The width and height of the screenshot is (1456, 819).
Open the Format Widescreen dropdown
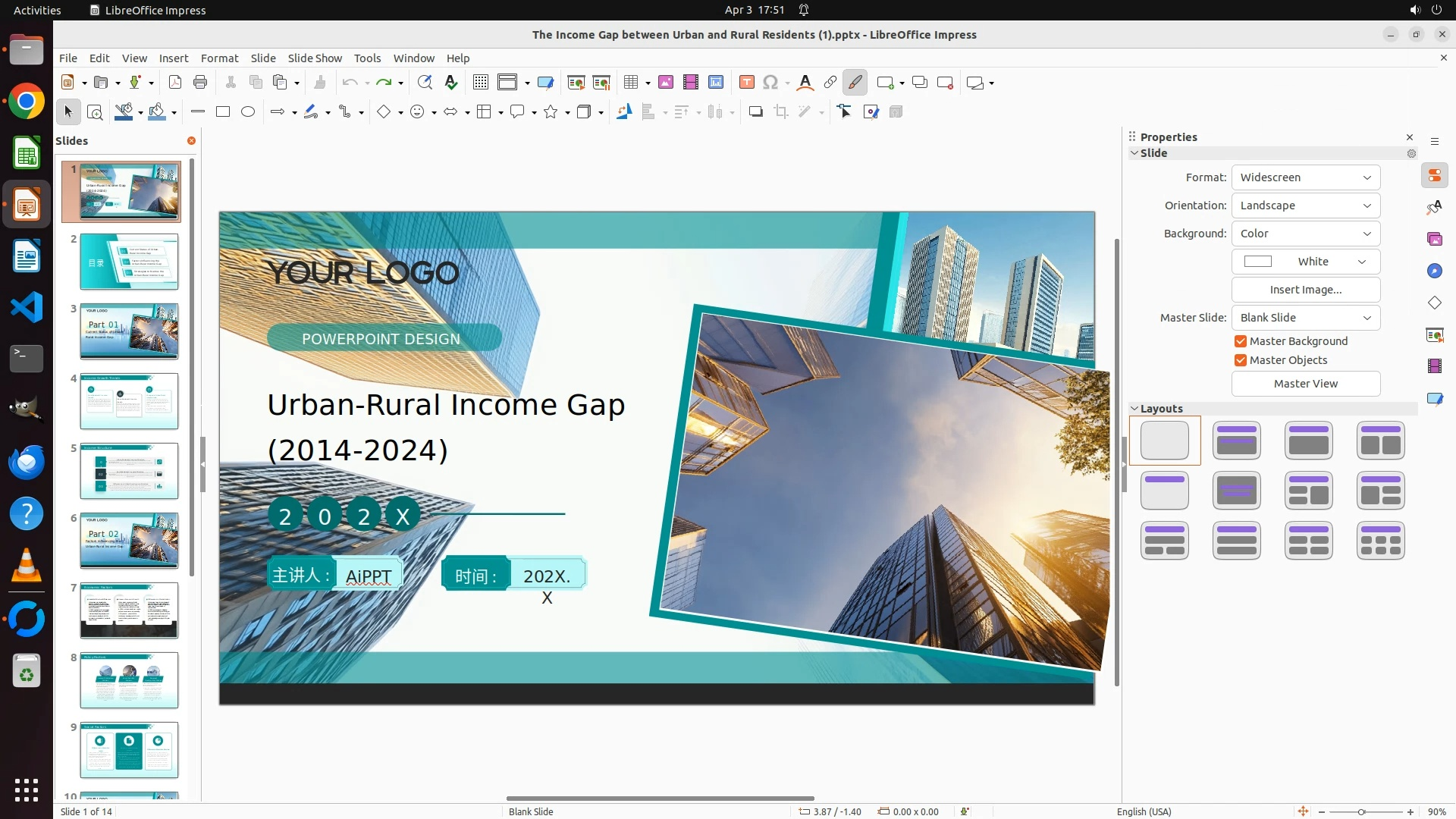click(1305, 177)
